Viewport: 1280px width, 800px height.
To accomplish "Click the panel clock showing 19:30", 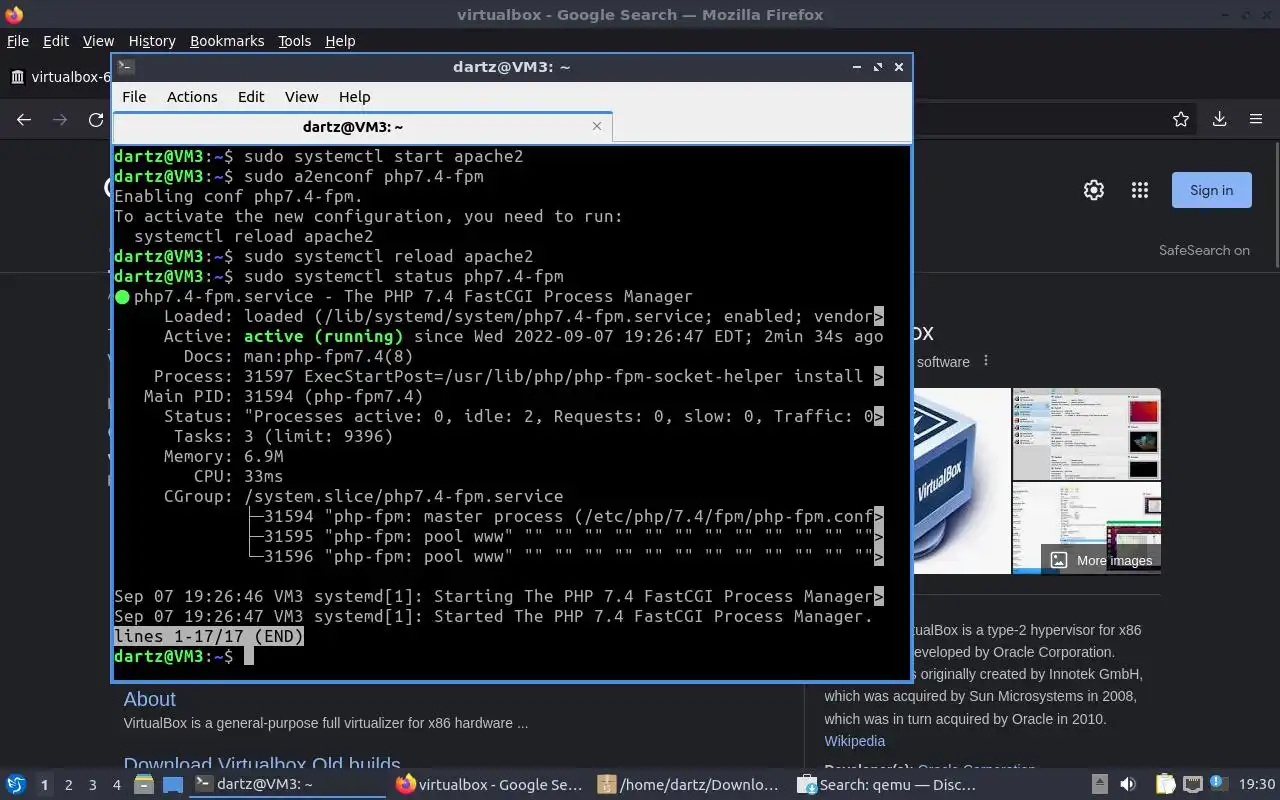I will [x=1257, y=785].
